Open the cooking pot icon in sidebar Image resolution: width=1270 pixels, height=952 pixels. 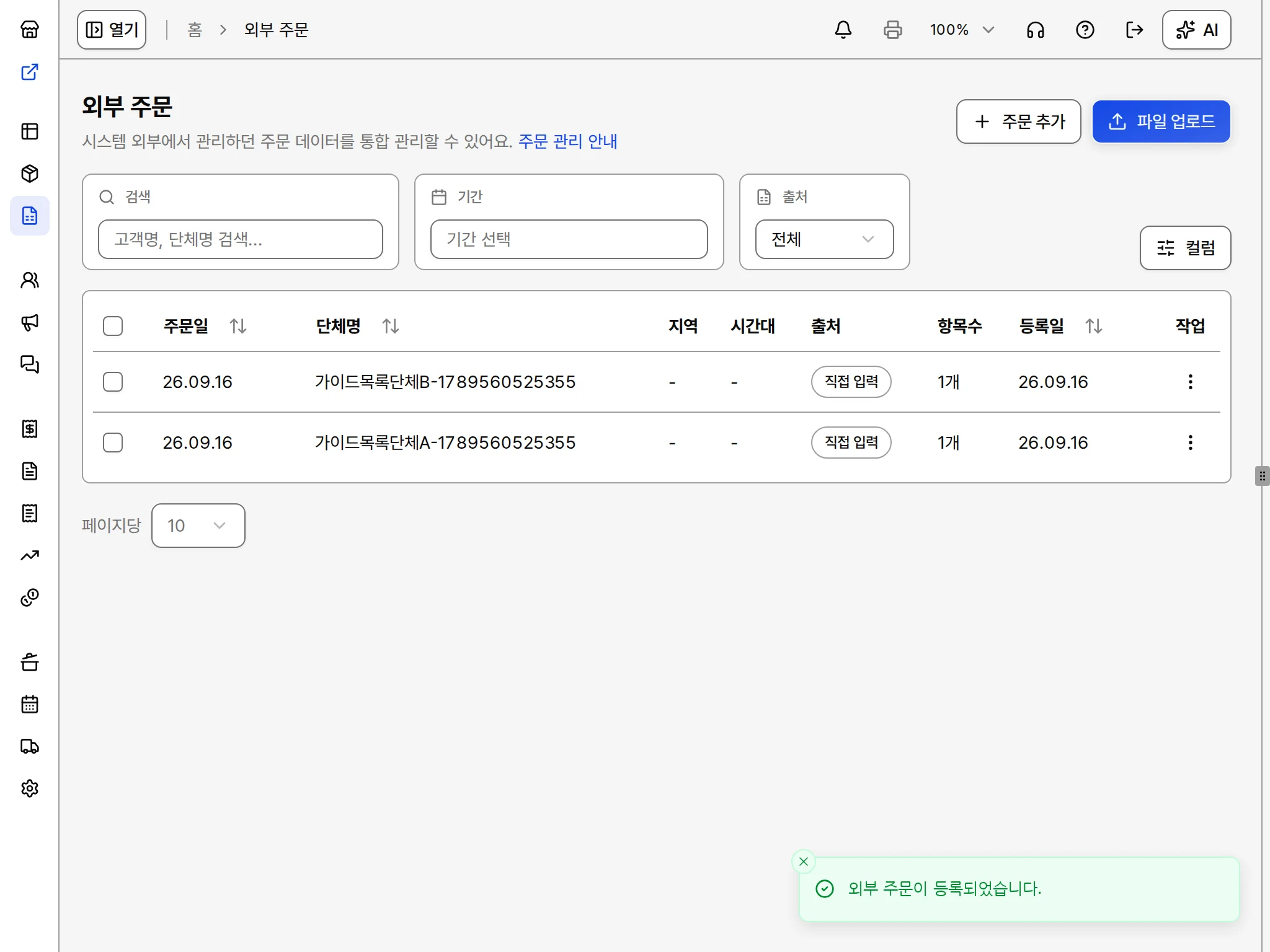pos(30,662)
